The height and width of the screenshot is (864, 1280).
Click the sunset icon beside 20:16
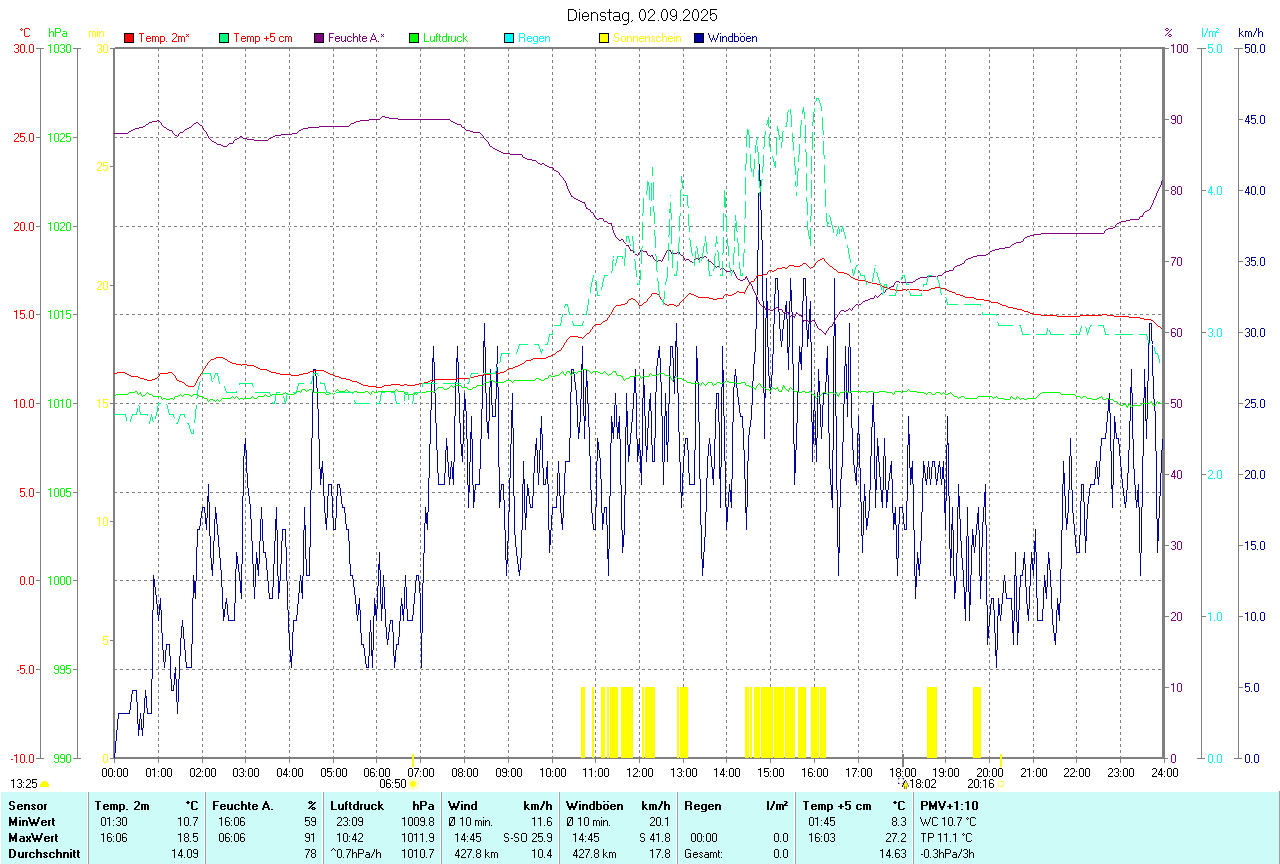click(x=1001, y=784)
